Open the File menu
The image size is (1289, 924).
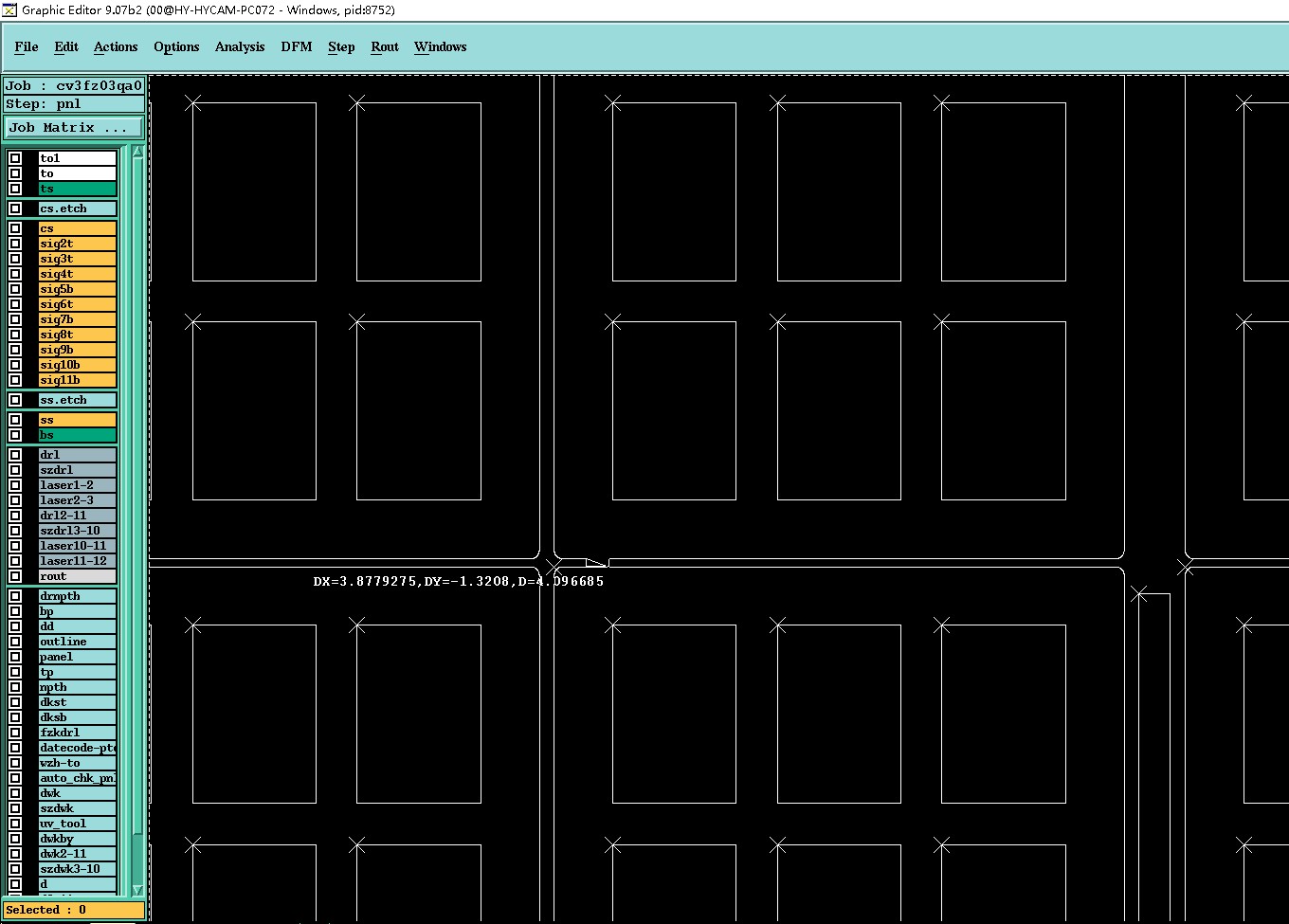pyautogui.click(x=27, y=46)
